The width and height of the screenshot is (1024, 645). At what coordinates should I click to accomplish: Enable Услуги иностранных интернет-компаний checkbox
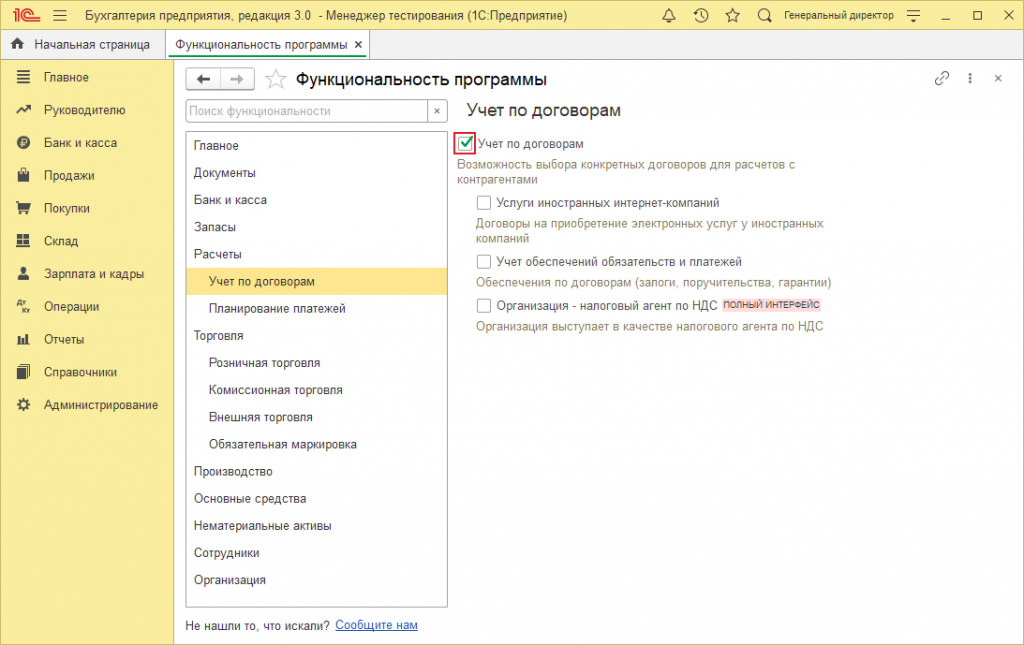pos(483,202)
